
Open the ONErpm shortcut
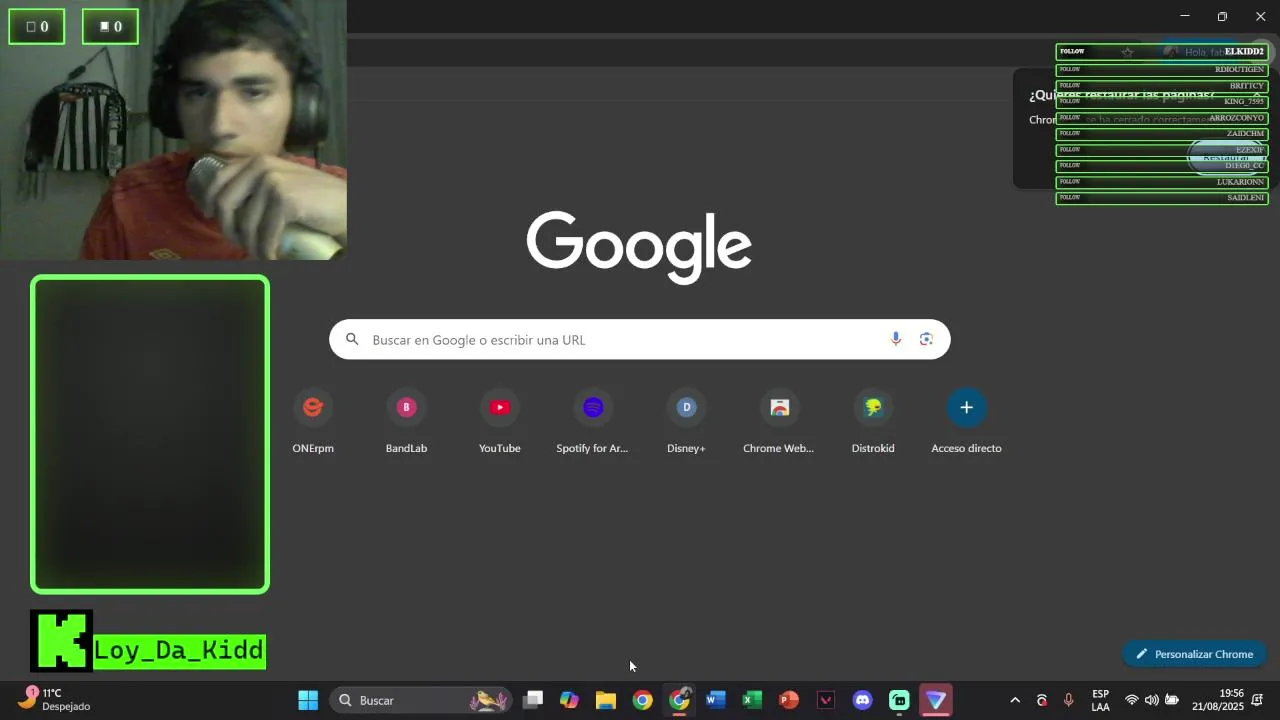[313, 422]
